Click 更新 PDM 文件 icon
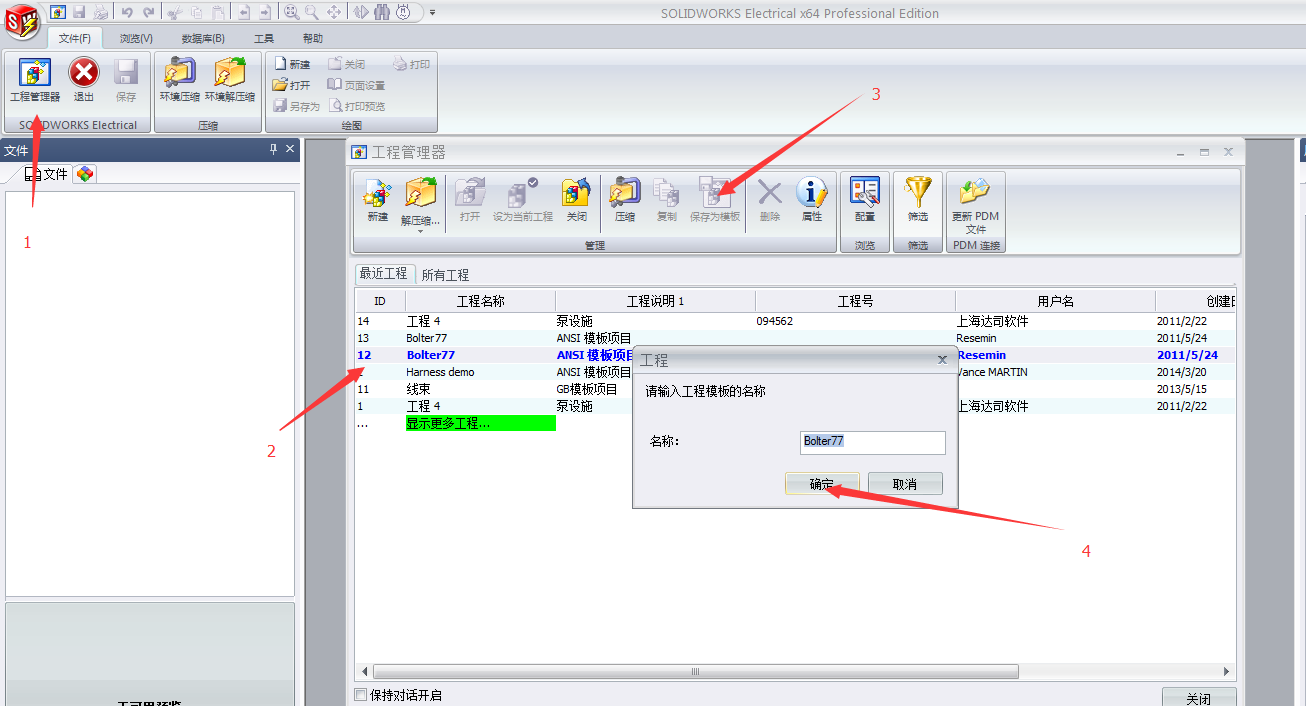The image size is (1306, 706). click(x=976, y=206)
